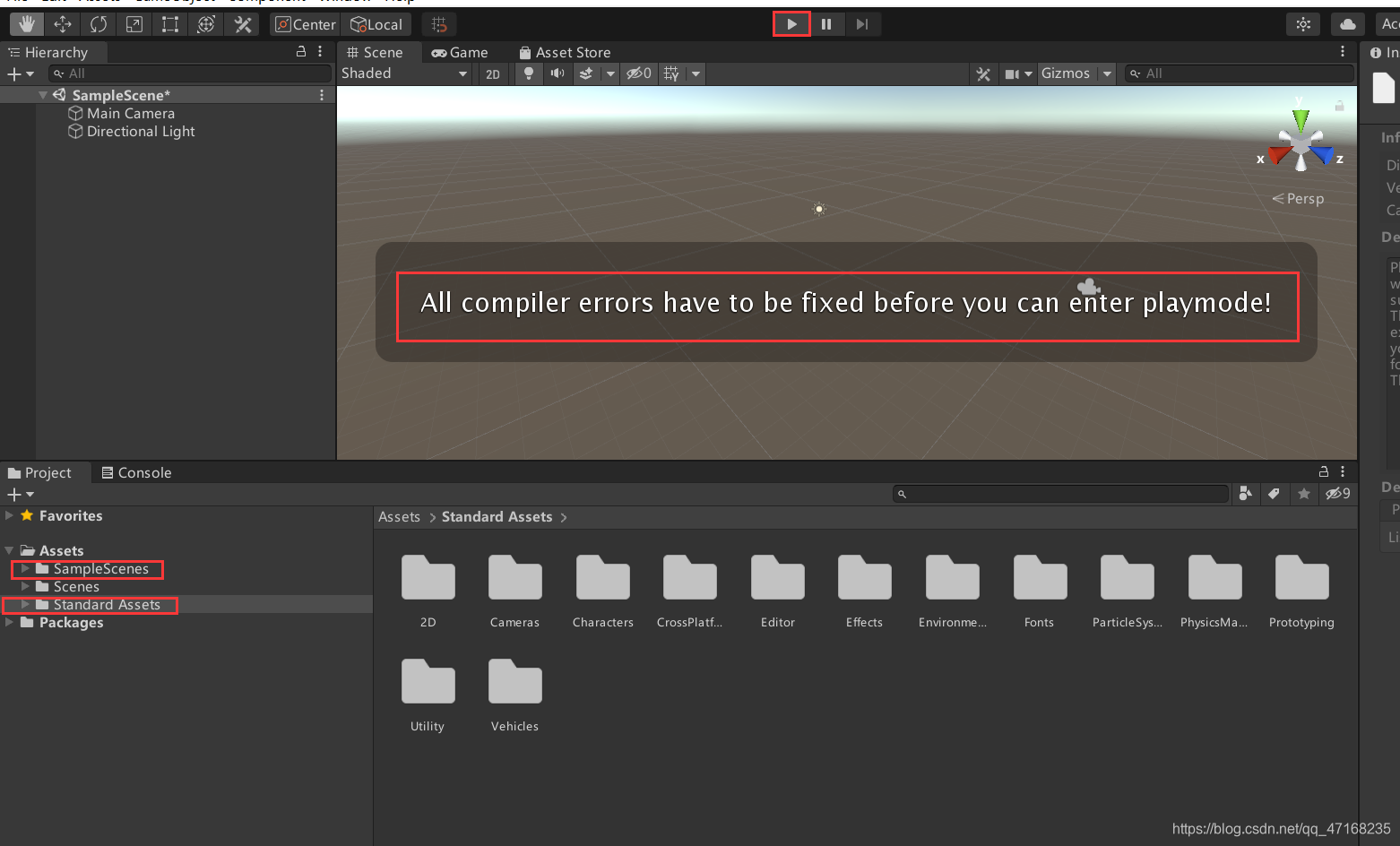Viewport: 1400px width, 846px height.
Task: Toggle hidden objects visibility count
Action: coord(638,73)
